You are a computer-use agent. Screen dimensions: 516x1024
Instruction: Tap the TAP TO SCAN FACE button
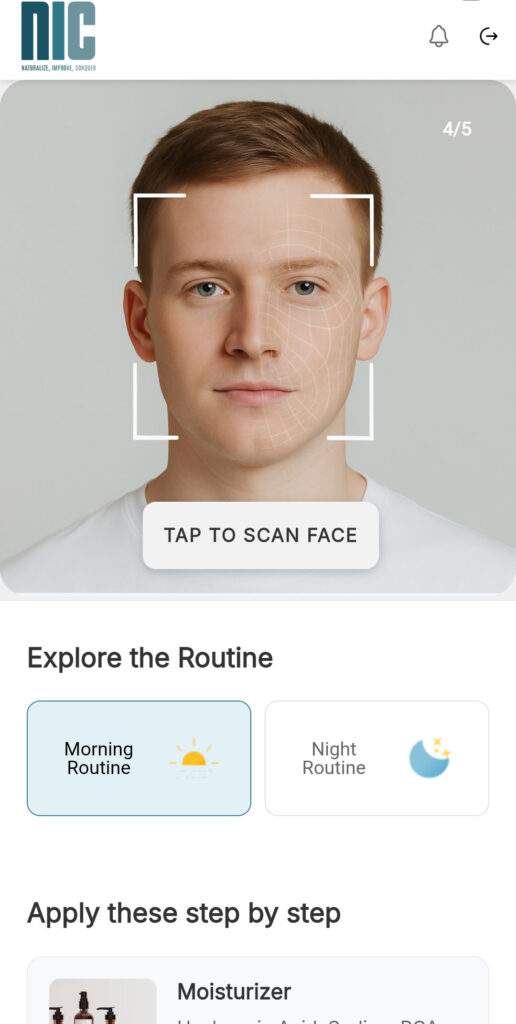coord(261,535)
